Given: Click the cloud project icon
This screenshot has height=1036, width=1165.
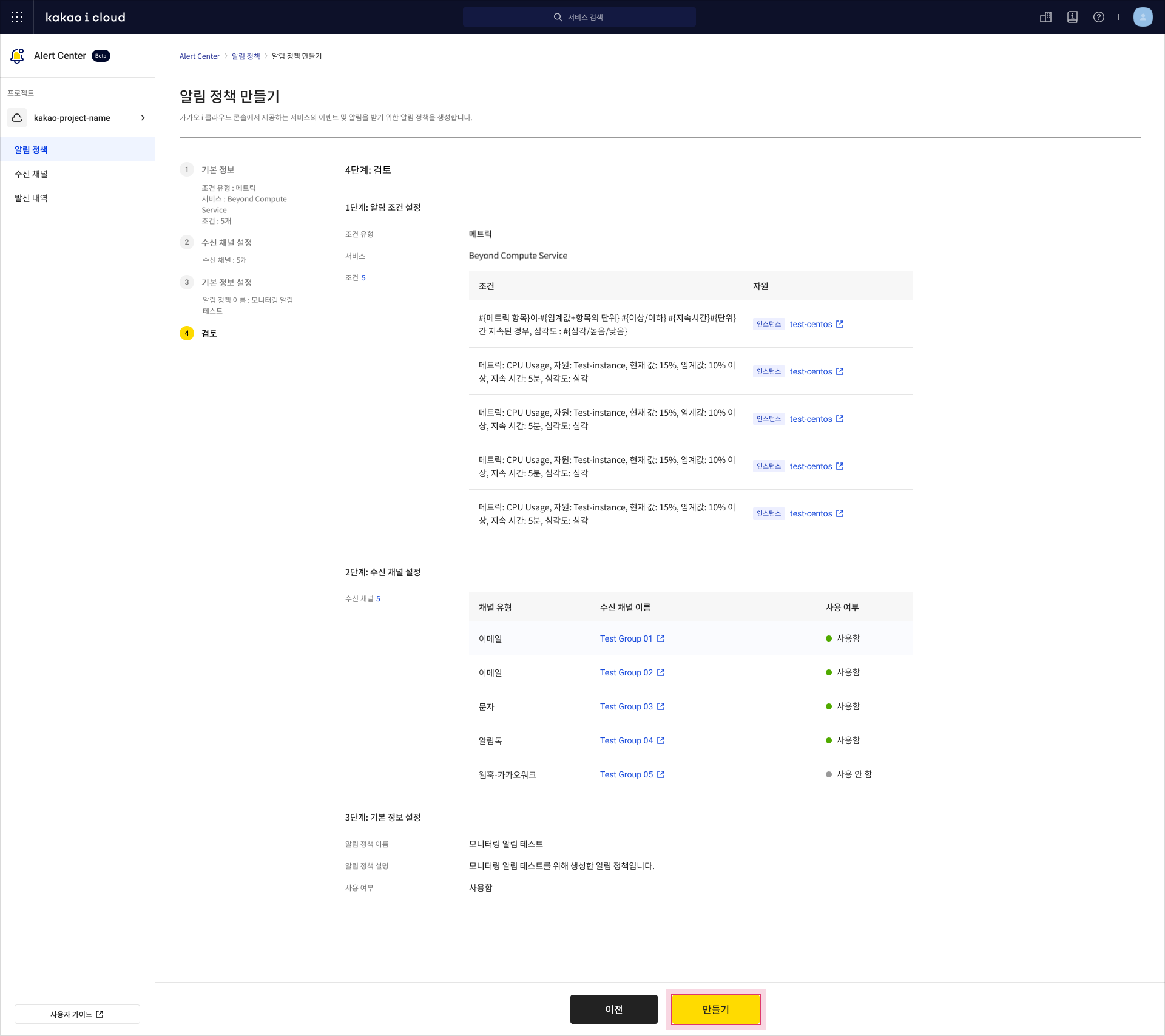Looking at the screenshot, I should click(x=17, y=118).
